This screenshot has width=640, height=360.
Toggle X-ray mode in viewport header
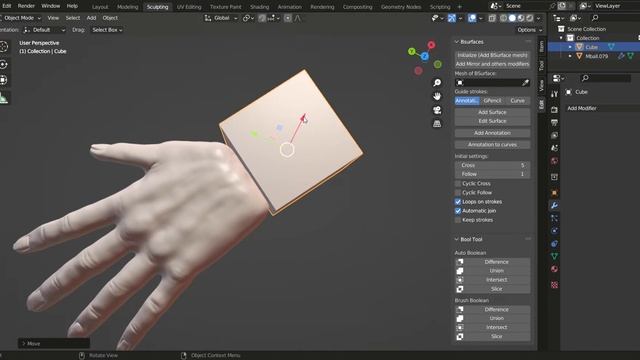[x=492, y=18]
